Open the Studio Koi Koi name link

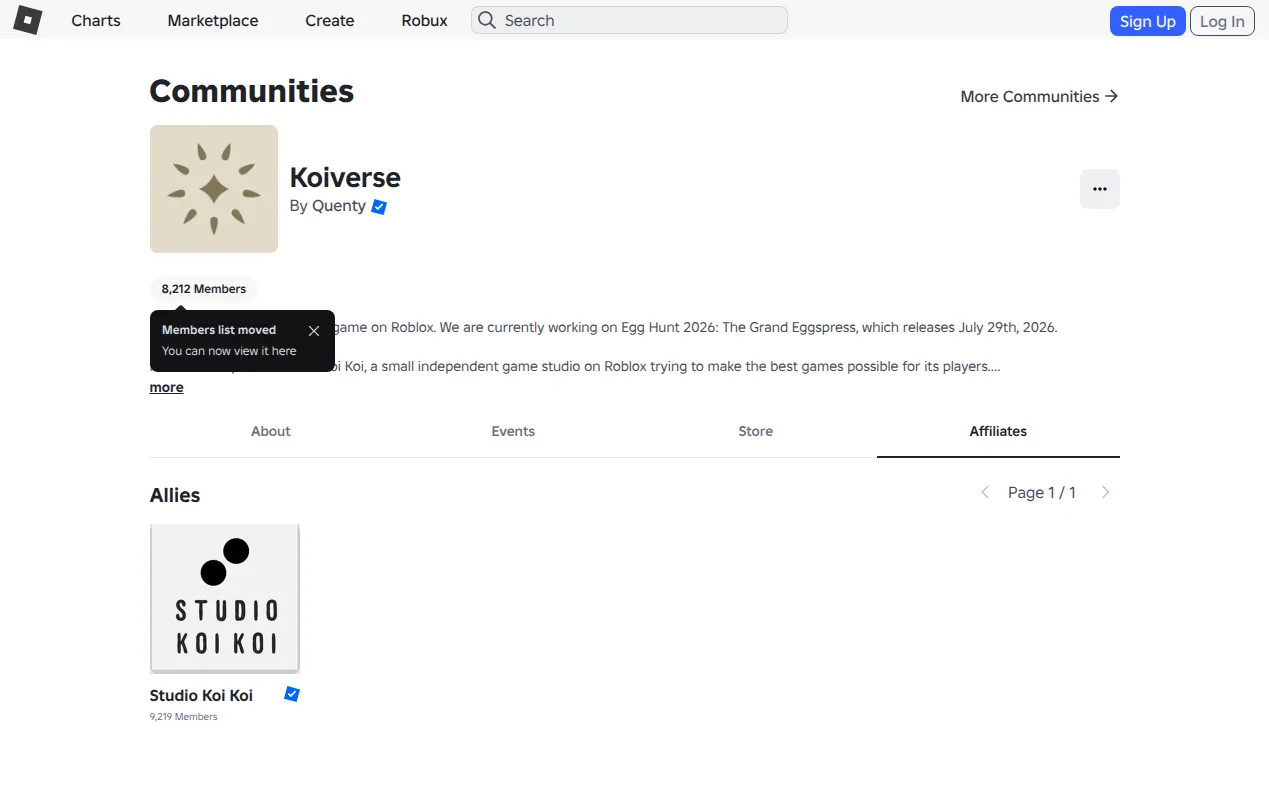[x=201, y=695]
